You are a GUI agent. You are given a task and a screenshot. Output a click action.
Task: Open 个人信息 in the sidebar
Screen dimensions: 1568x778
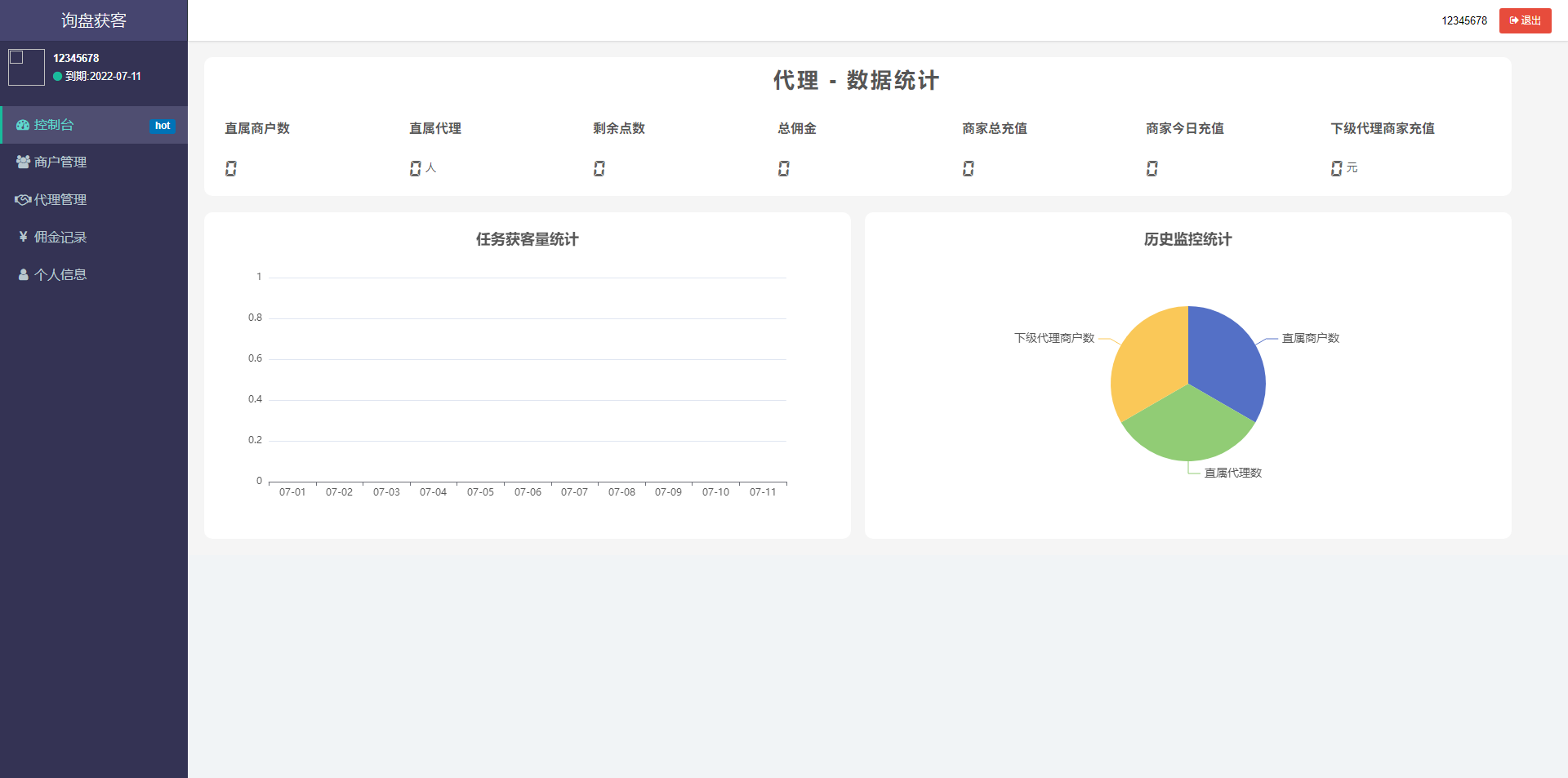tap(60, 275)
